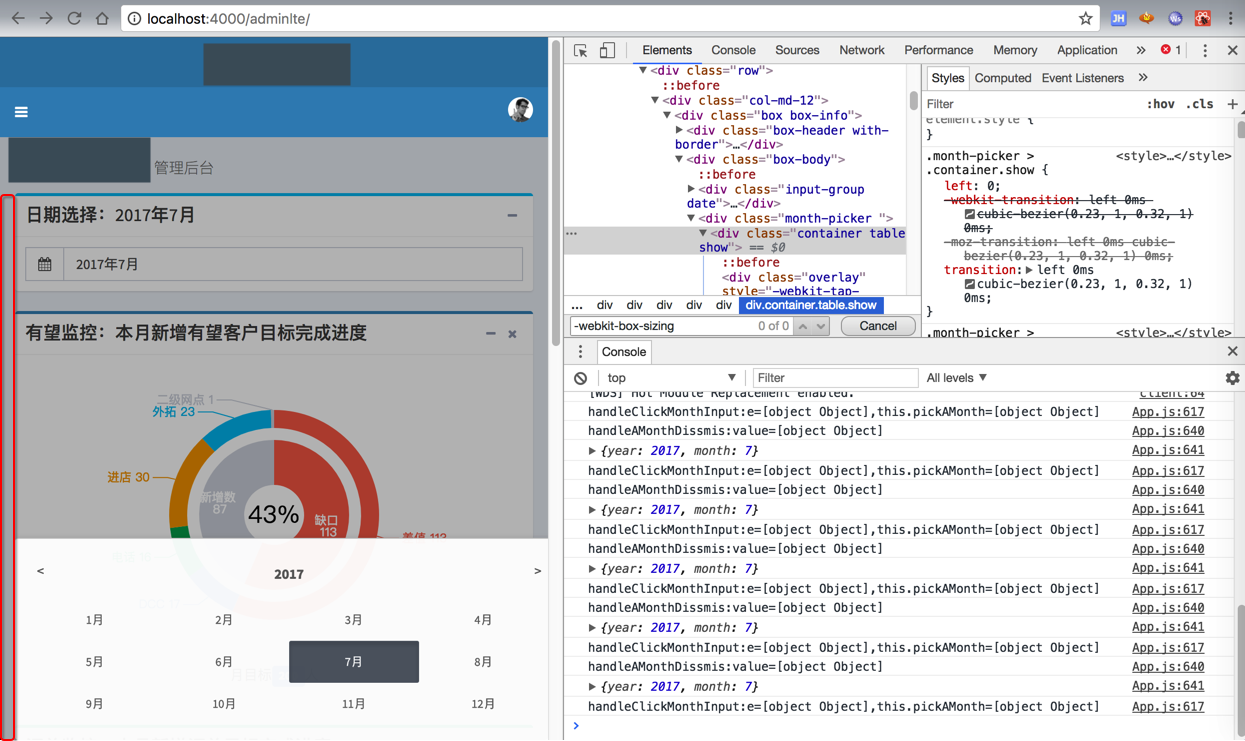The width and height of the screenshot is (1245, 741).
Task: Click the JH extension icon
Action: coord(1119,18)
